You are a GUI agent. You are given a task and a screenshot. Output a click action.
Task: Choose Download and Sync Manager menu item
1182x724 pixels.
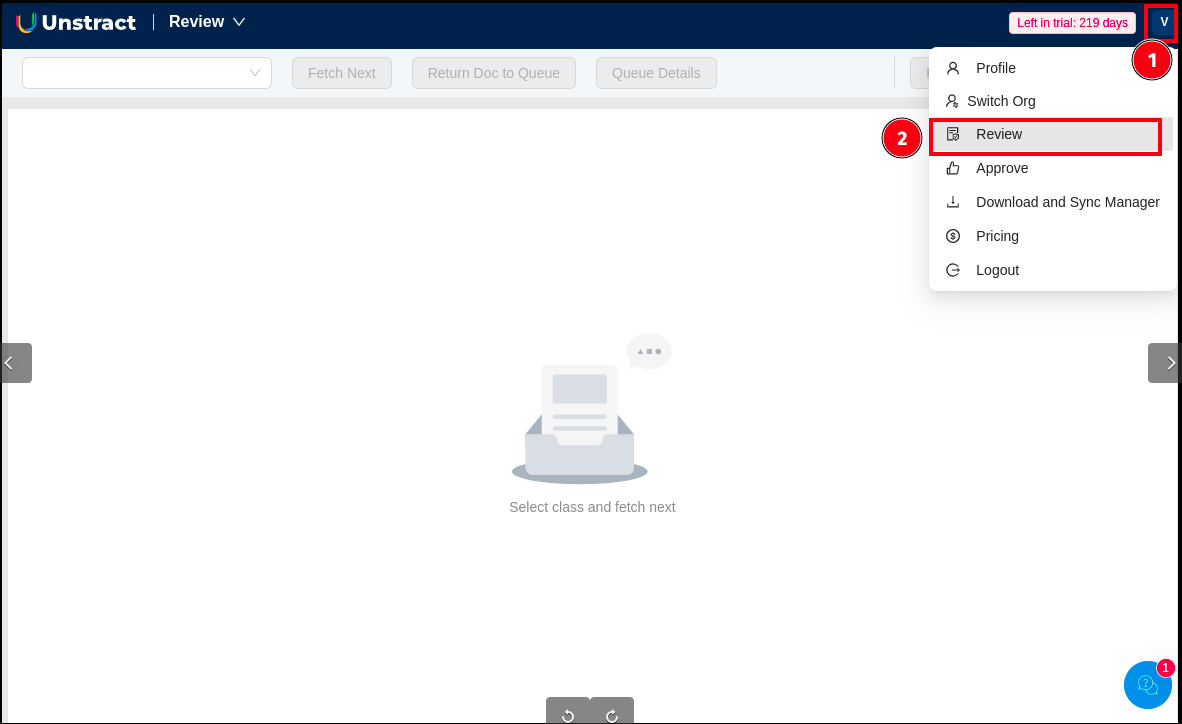click(x=1067, y=202)
